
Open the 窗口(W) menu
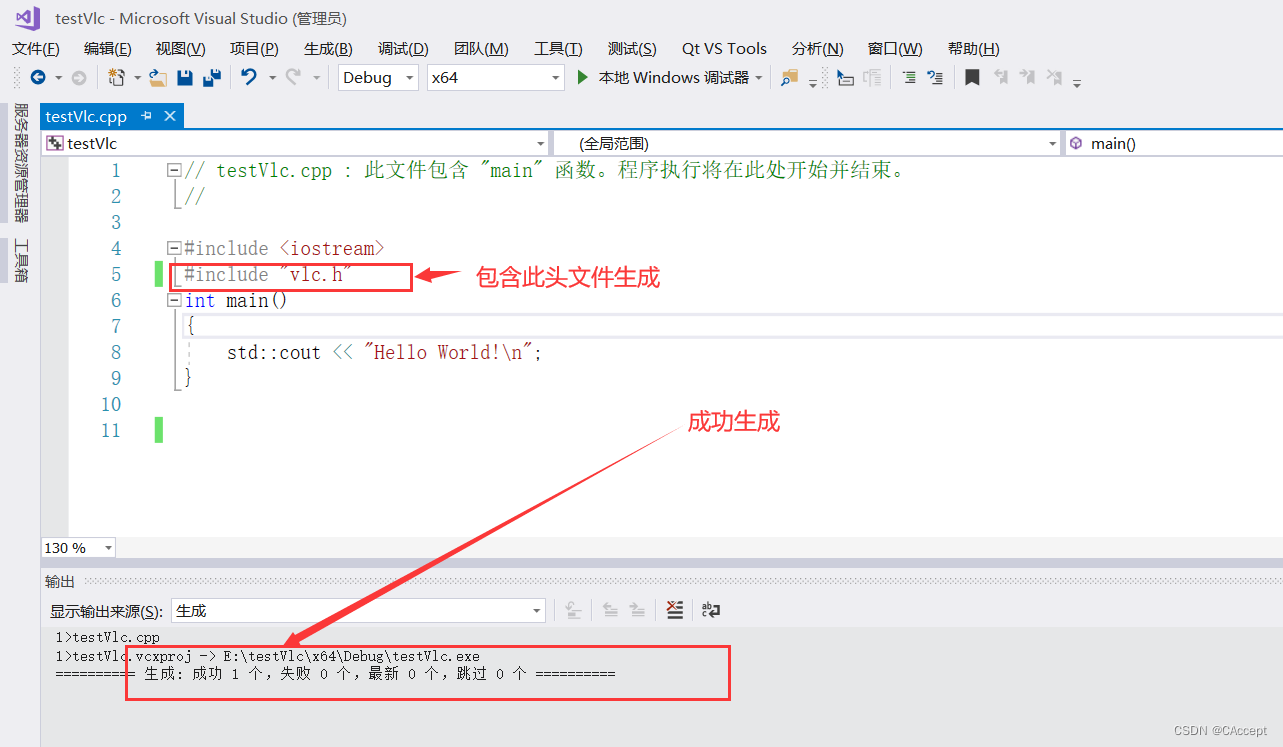tap(895, 48)
